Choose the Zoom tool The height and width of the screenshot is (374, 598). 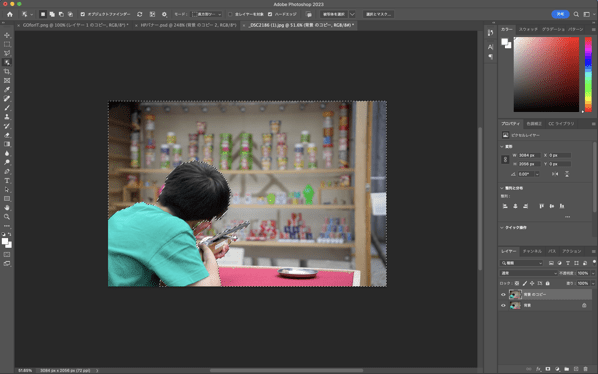(7, 217)
